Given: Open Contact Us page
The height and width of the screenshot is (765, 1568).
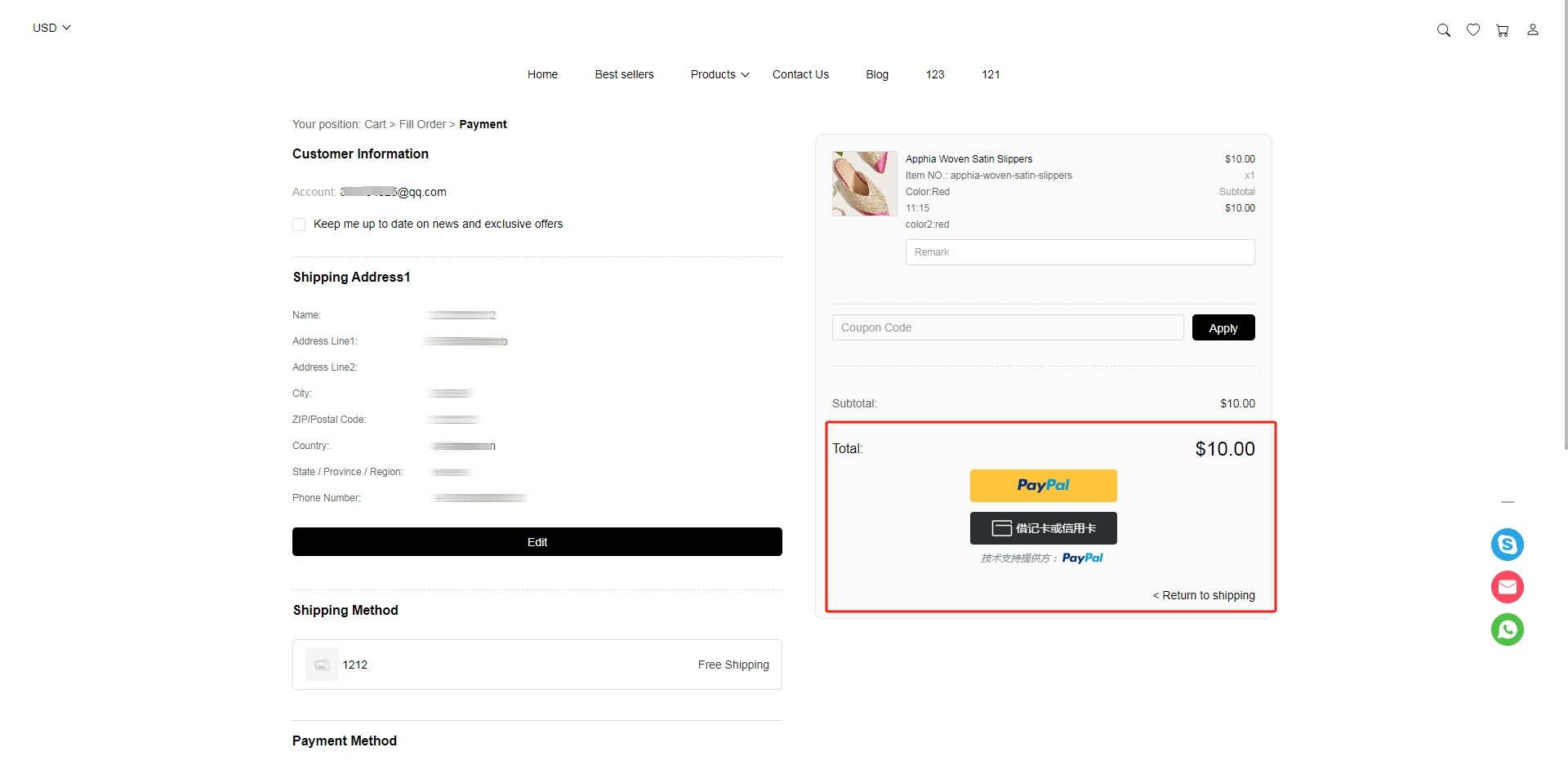Looking at the screenshot, I should (800, 74).
